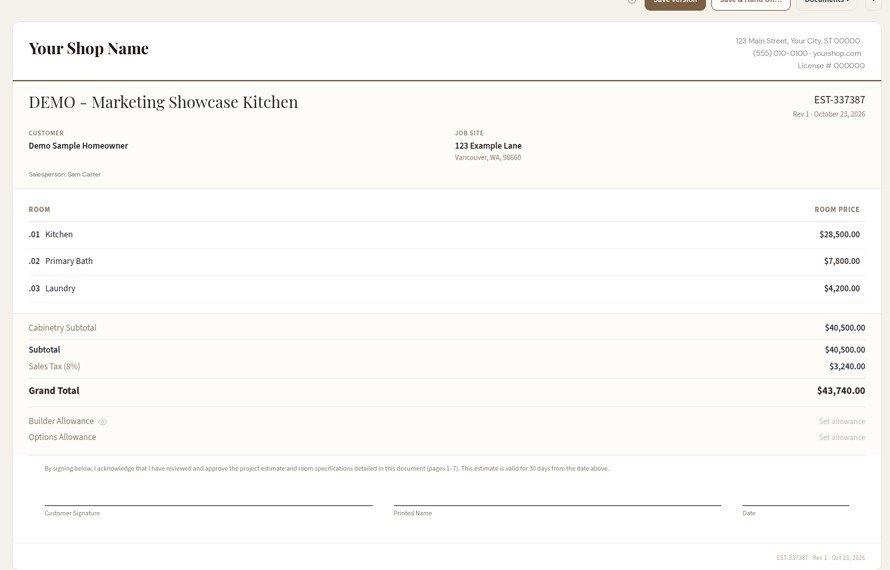Click the Grand Total label
The width and height of the screenshot is (890, 570).
[54, 391]
